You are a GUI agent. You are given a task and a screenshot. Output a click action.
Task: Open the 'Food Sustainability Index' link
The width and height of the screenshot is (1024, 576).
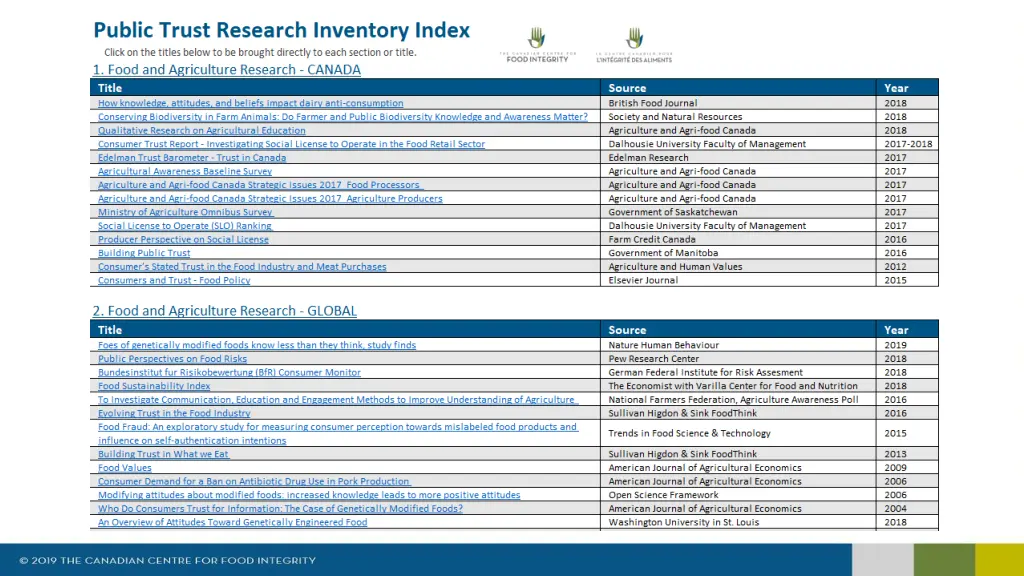[x=154, y=387]
